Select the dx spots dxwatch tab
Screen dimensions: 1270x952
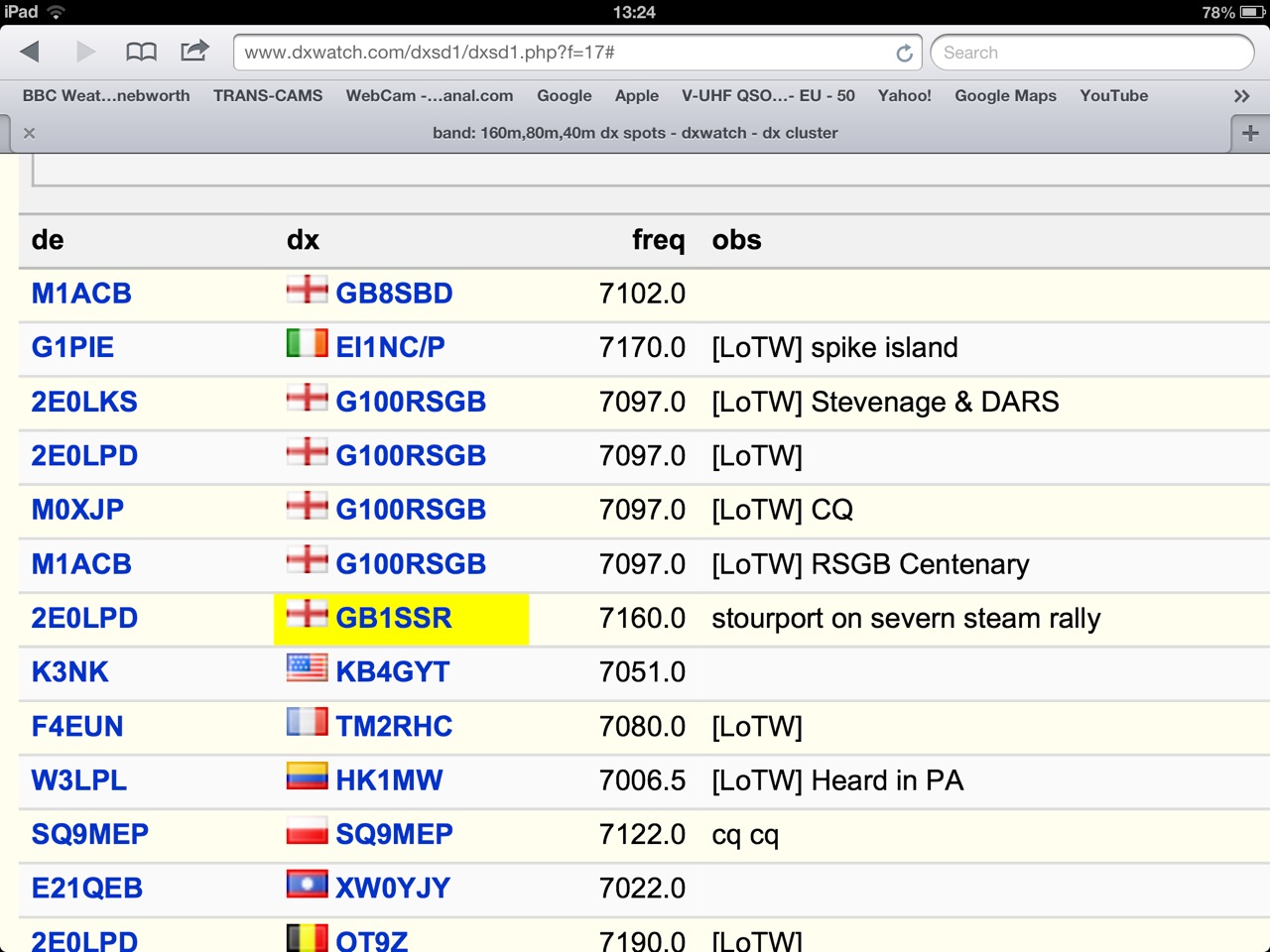[635, 133]
